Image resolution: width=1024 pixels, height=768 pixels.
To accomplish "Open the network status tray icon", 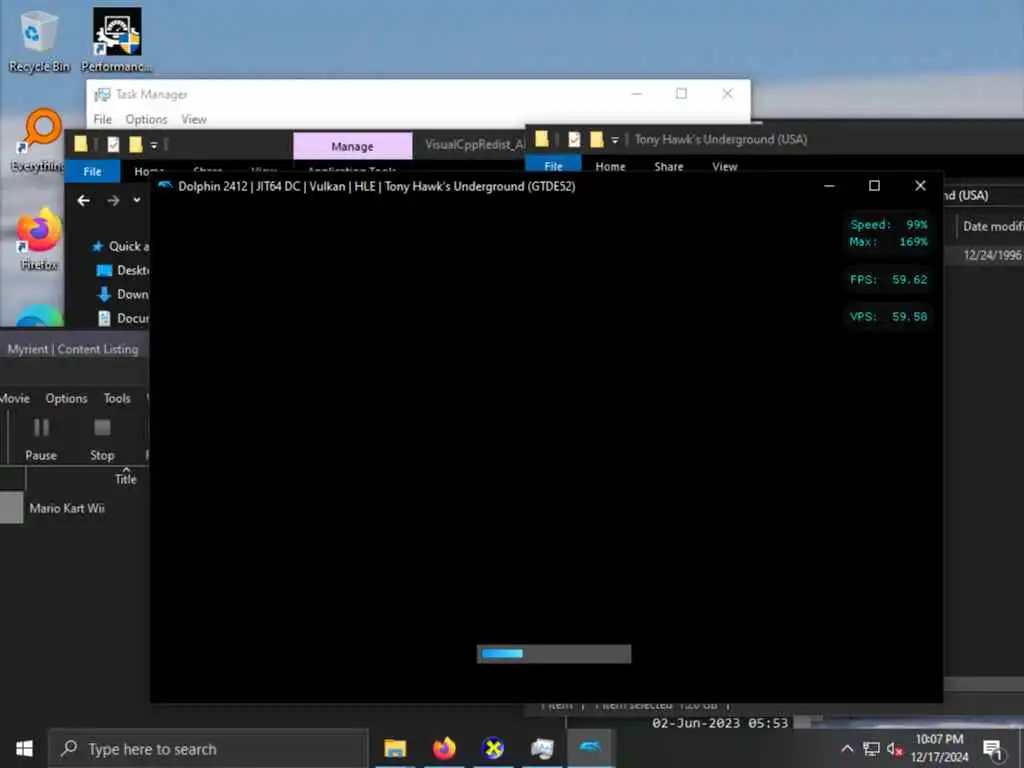I will coord(871,749).
